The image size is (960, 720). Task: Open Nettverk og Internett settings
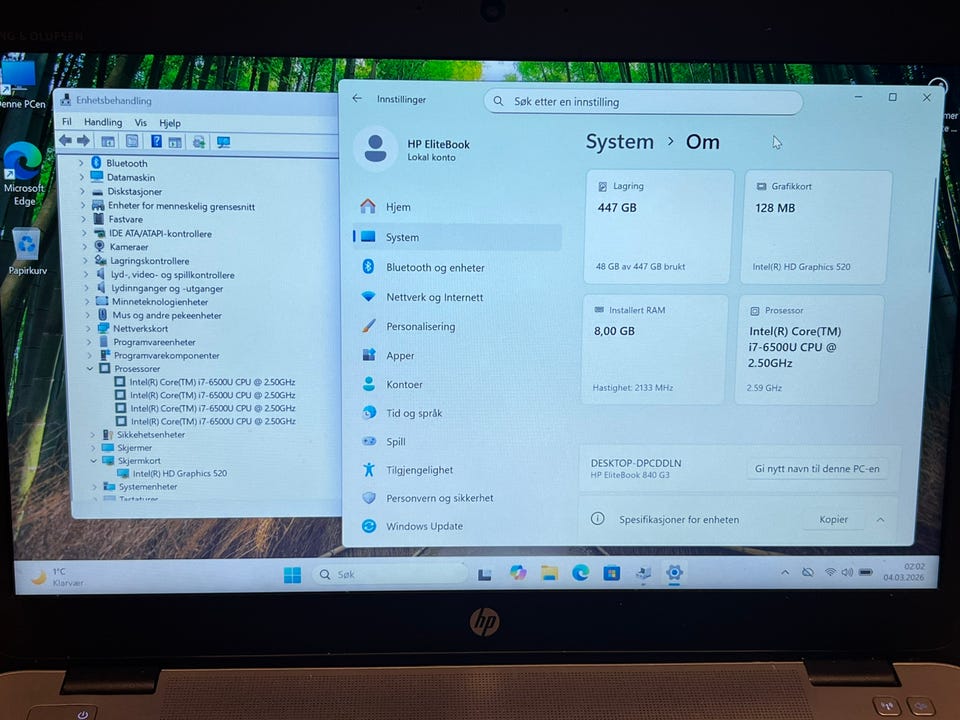[x=457, y=297]
